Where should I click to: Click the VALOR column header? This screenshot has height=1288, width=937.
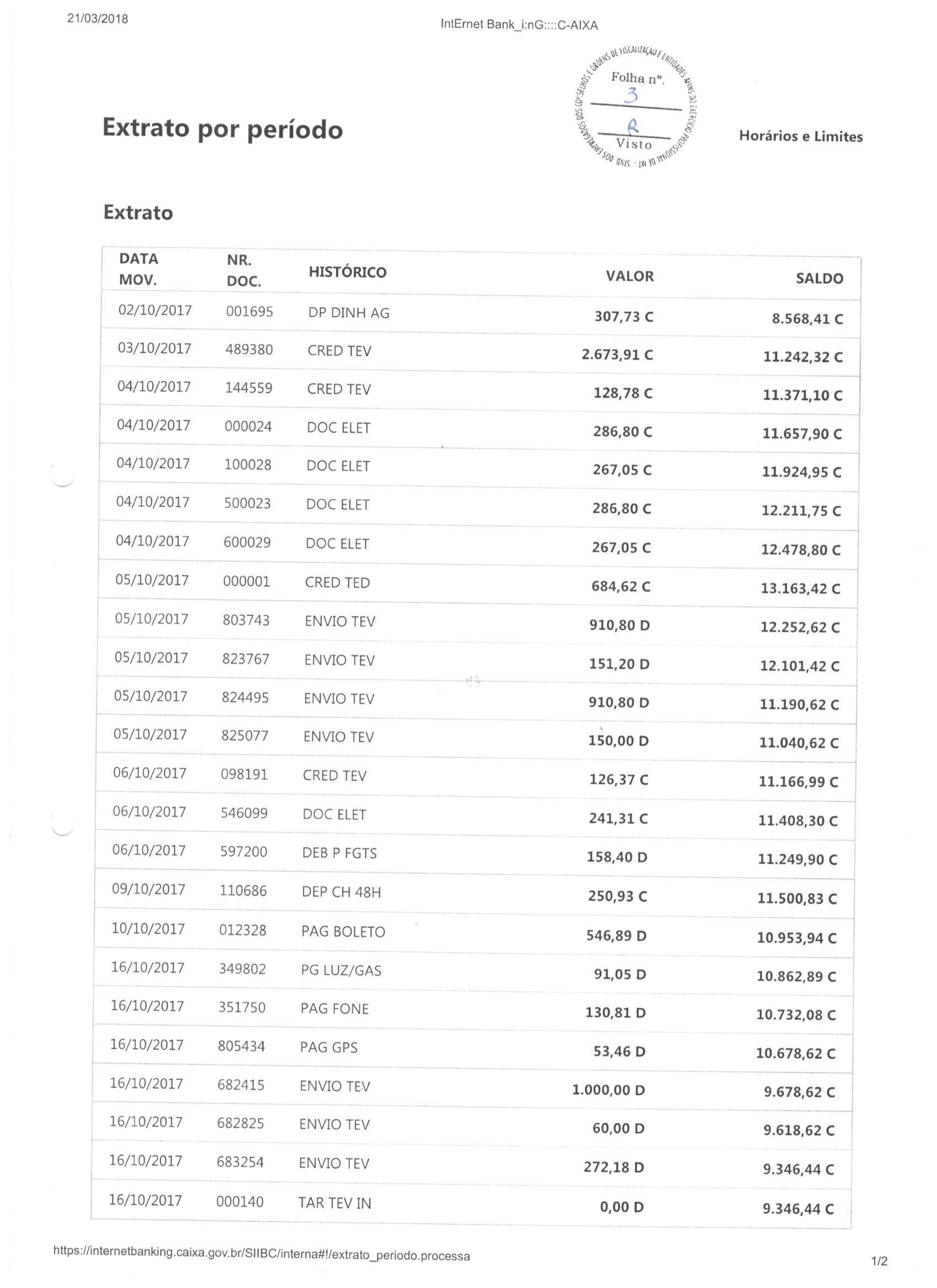629,277
